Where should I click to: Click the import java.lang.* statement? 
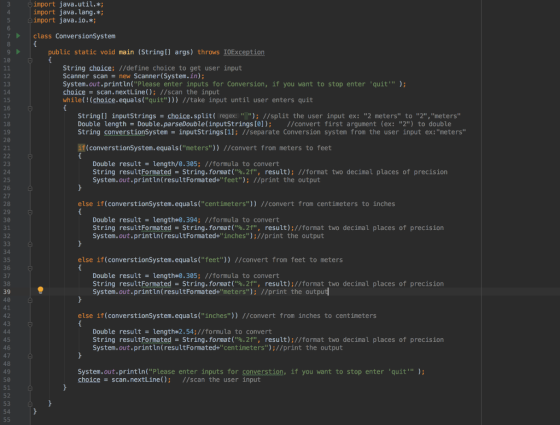coord(68,12)
